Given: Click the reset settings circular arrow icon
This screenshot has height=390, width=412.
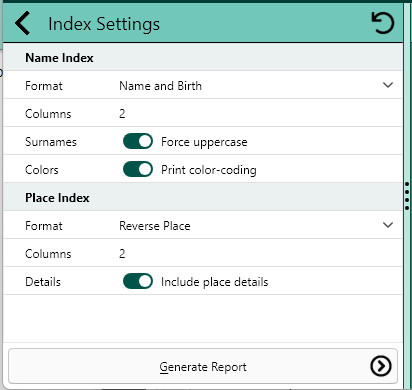Looking at the screenshot, I should (x=383, y=23).
